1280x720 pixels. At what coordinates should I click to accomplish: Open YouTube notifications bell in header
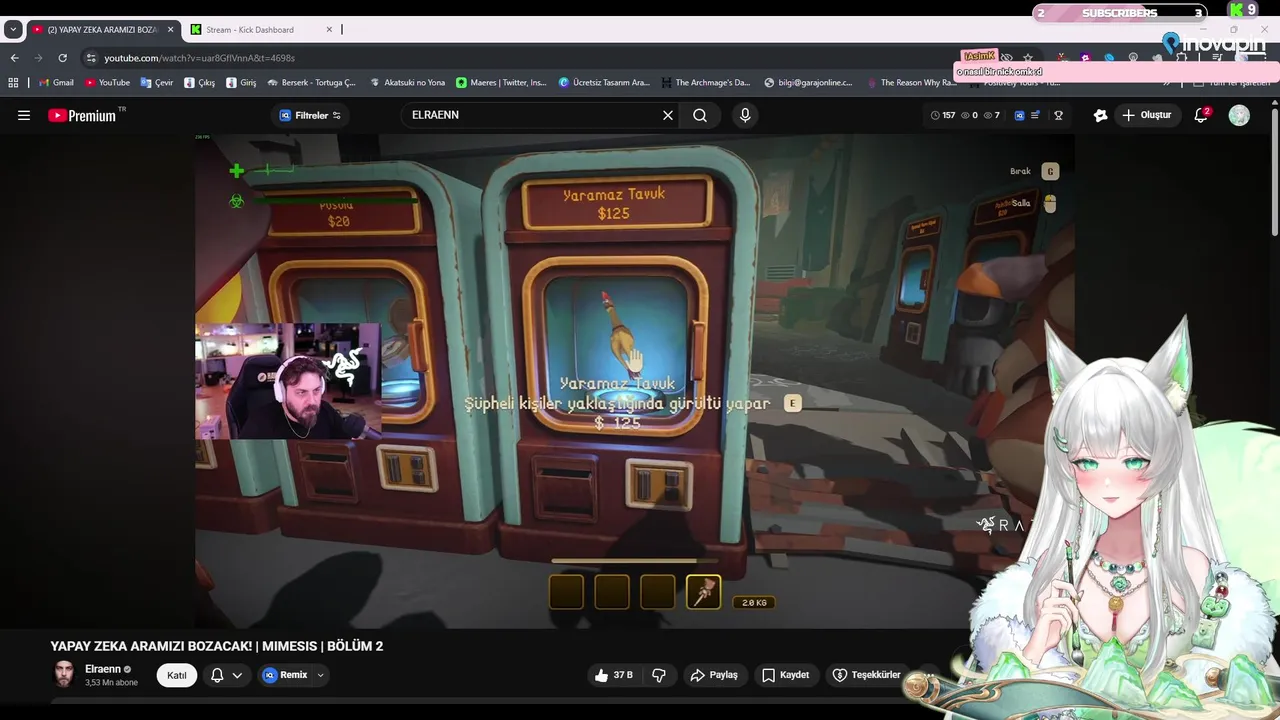(1201, 115)
